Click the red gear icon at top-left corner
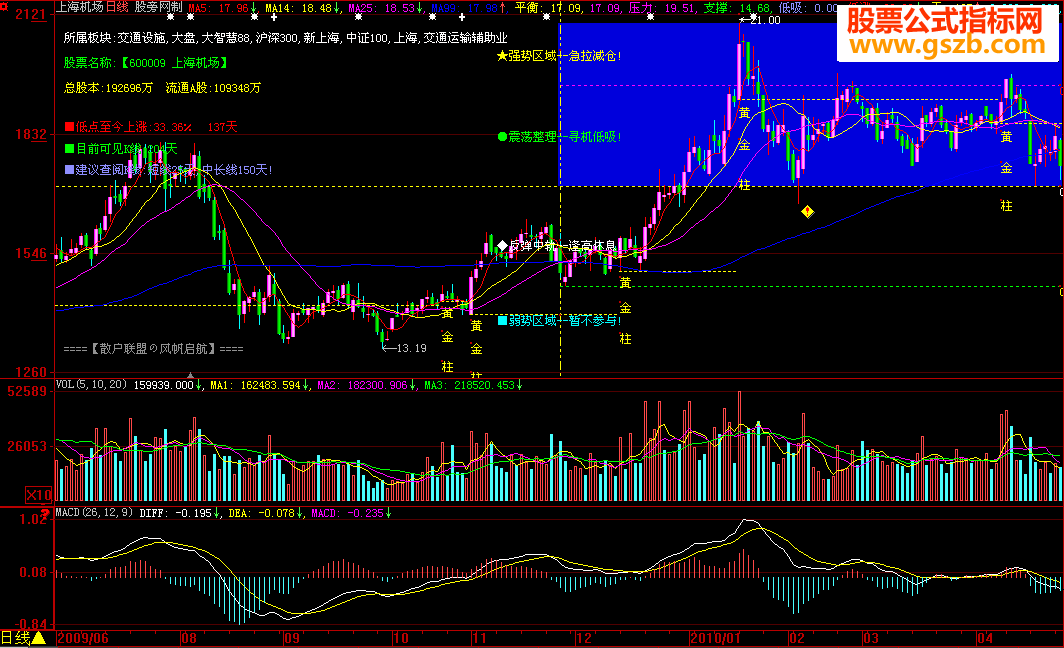 point(4,6)
